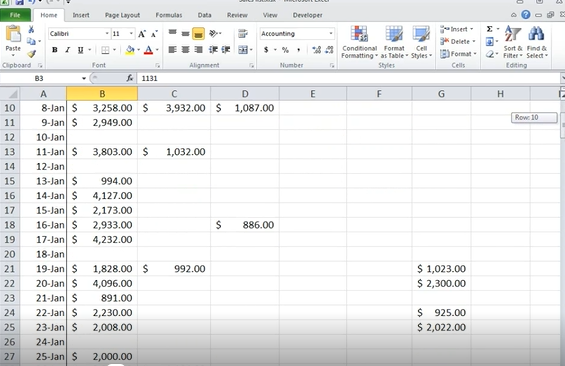Image resolution: width=565 pixels, height=366 pixels.
Task: Switch to the Formulas tab
Action: click(169, 15)
